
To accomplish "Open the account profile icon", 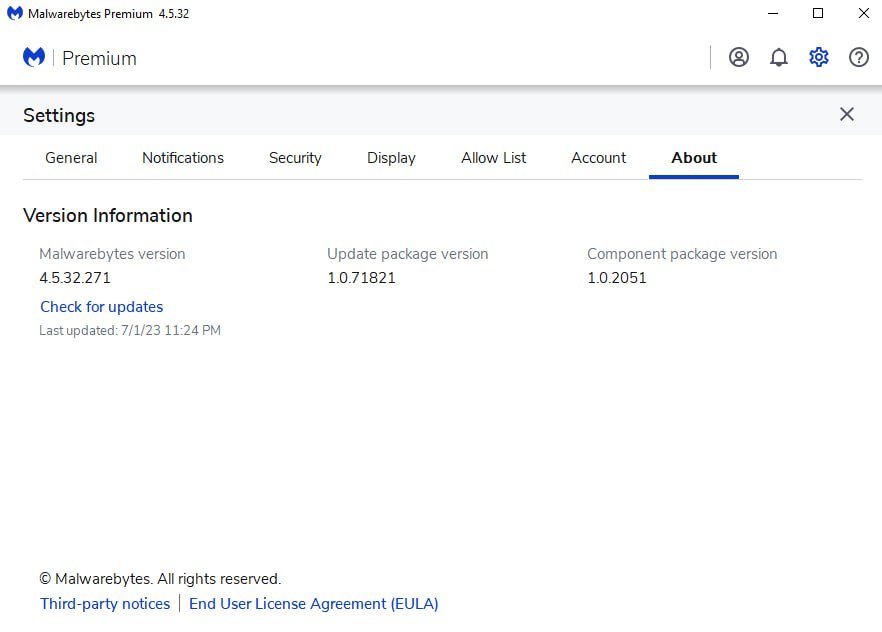I will [739, 57].
